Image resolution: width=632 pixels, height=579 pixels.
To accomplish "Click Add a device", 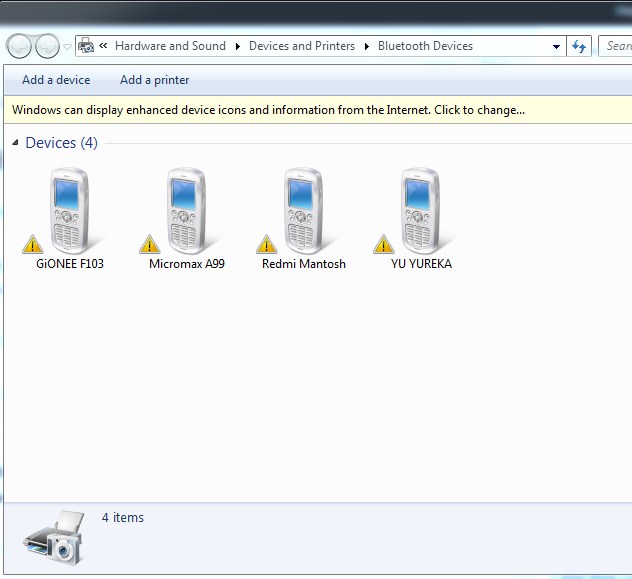I will pos(56,80).
